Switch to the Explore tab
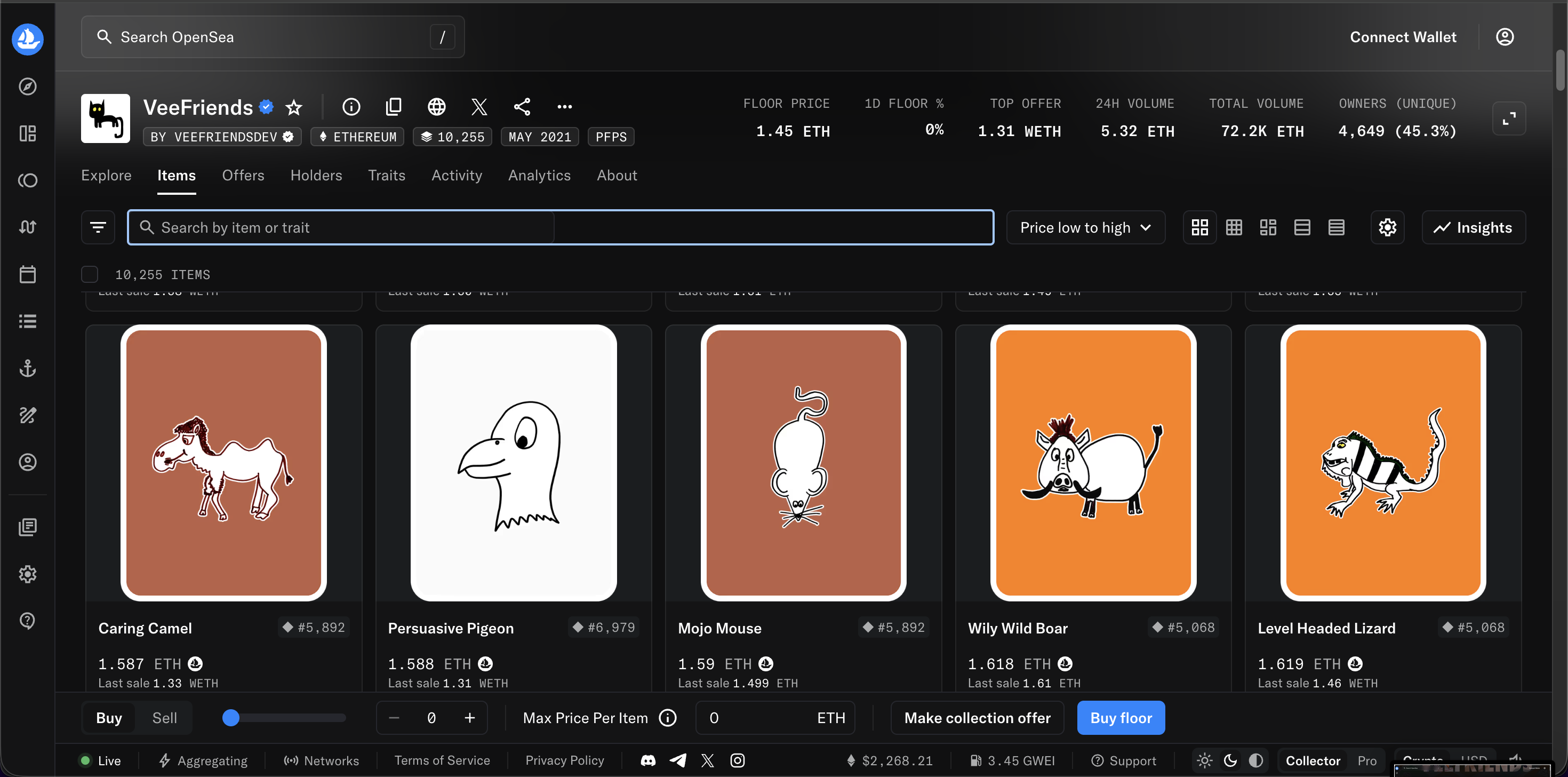This screenshot has height=777, width=1568. point(106,176)
